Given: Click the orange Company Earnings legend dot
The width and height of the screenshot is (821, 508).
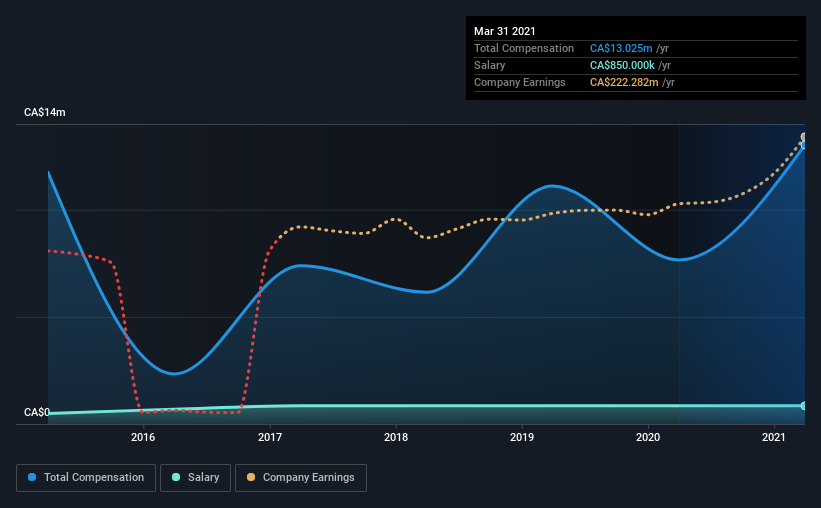Looking at the screenshot, I should coord(251,477).
